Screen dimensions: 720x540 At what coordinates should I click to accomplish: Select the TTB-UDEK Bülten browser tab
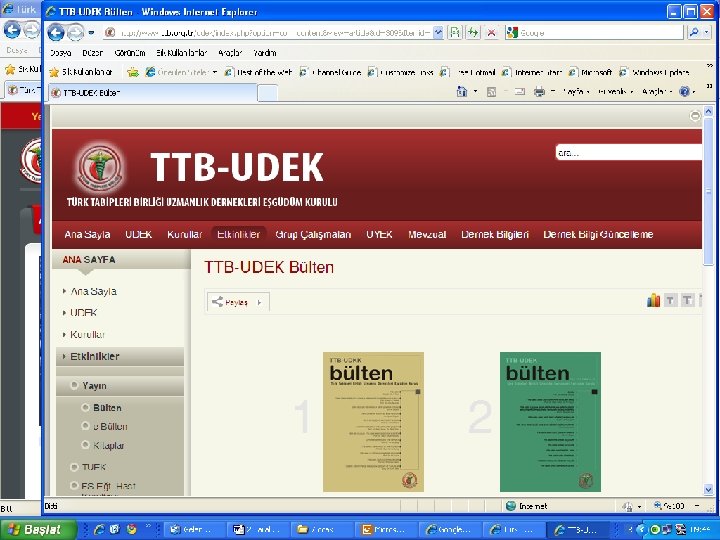click(x=152, y=93)
